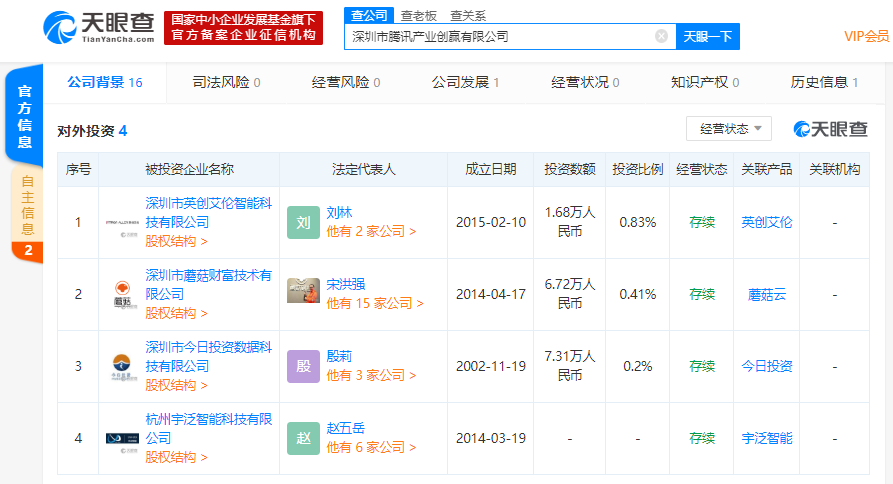Clear the search box with X icon
The width and height of the screenshot is (893, 484).
click(x=661, y=36)
